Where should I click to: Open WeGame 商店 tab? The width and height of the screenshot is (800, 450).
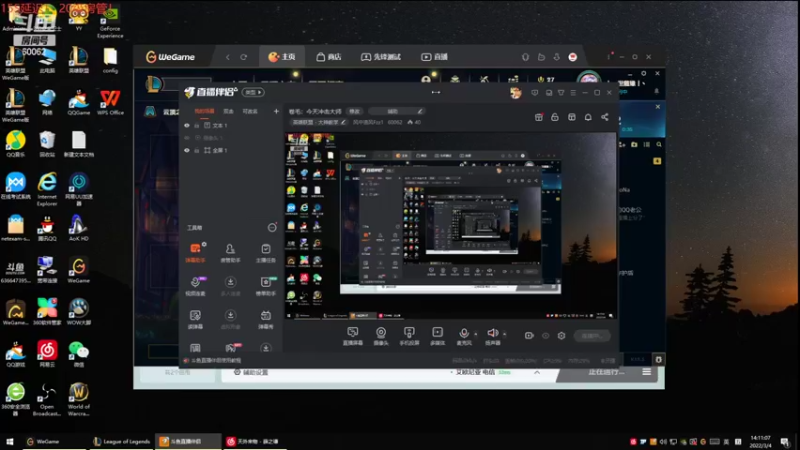click(329, 57)
